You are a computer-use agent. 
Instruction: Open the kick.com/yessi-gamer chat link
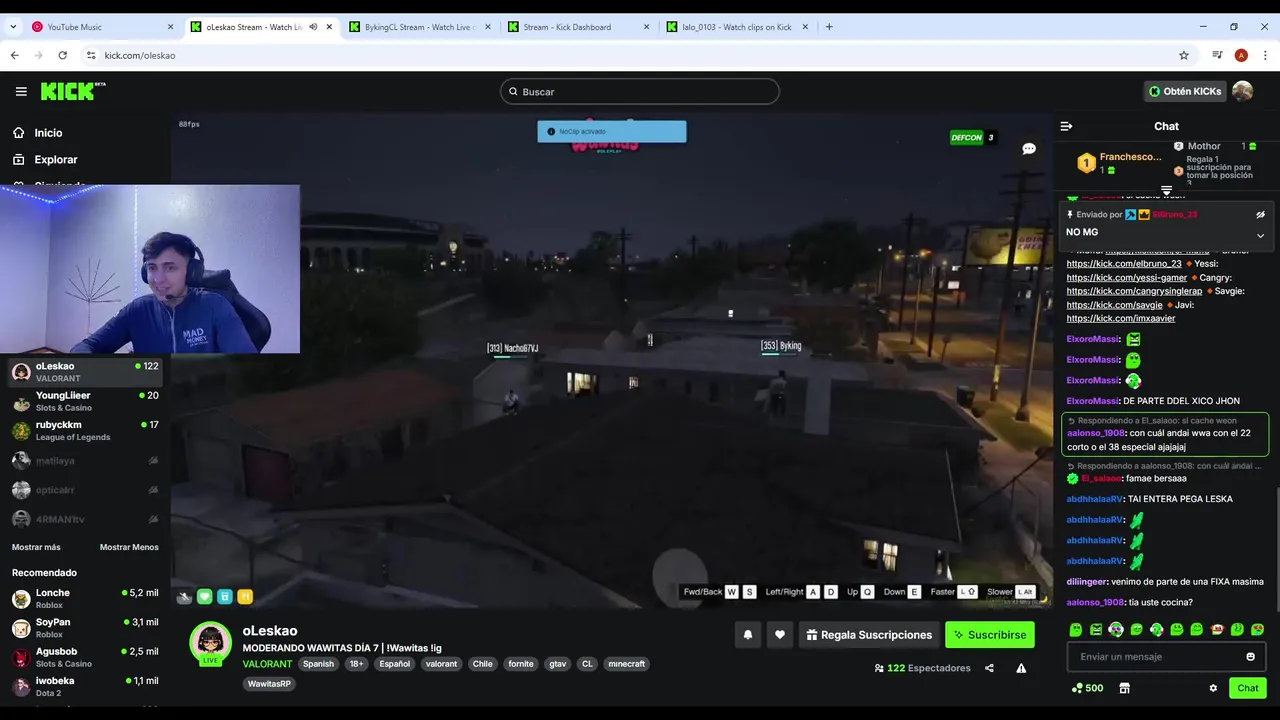[1127, 278]
